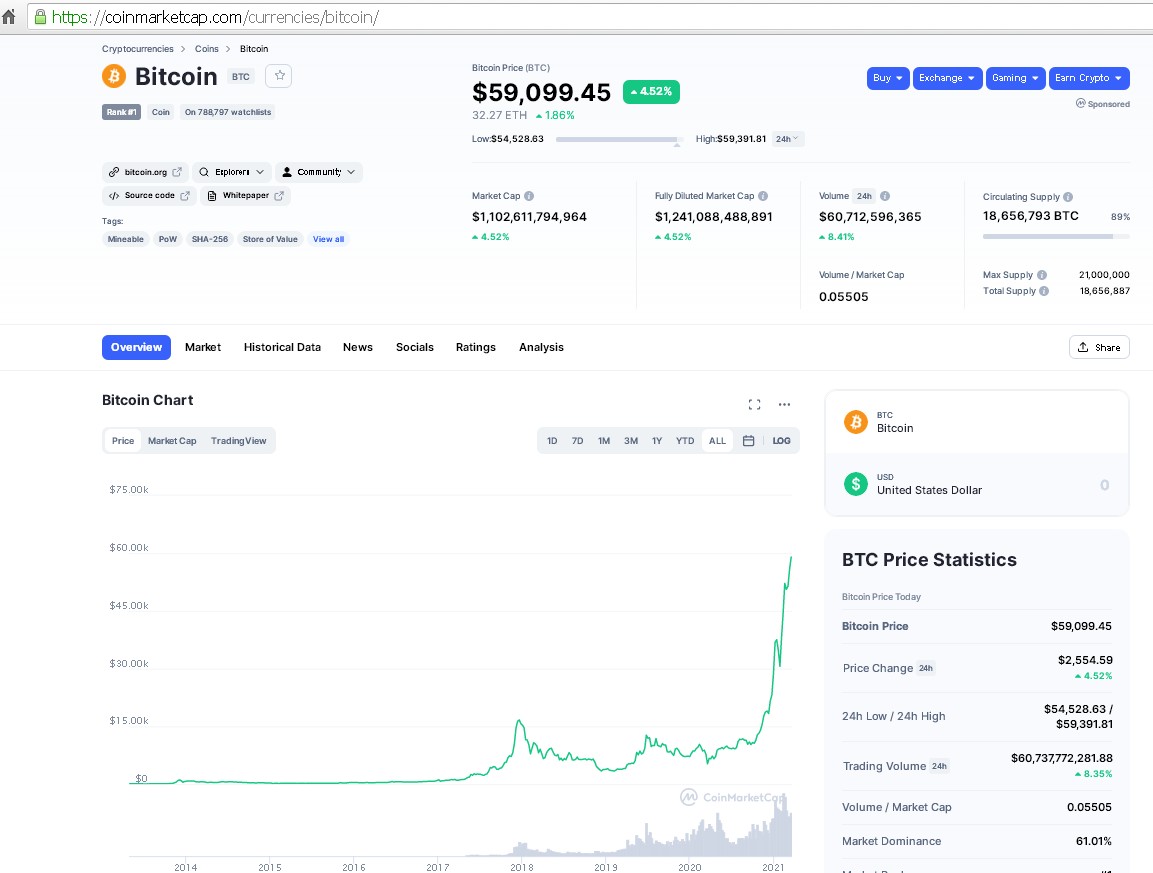Switch to the Market tab
1153x873 pixels.
pos(203,347)
